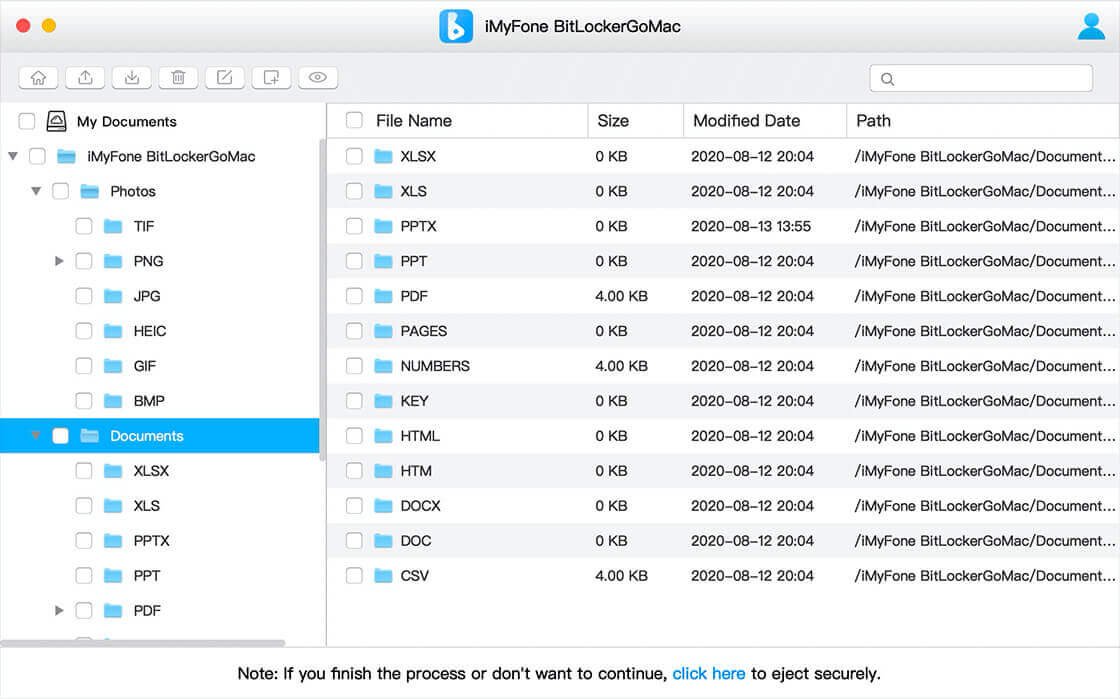Collapse the Documents folder arrow
This screenshot has width=1120, height=699.
click(36, 435)
